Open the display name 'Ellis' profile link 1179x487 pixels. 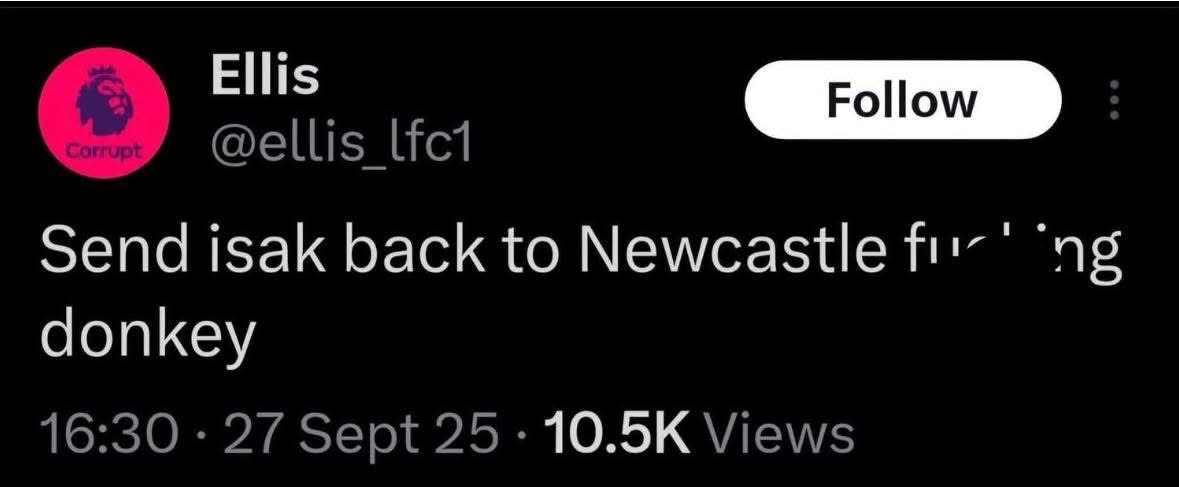click(264, 77)
